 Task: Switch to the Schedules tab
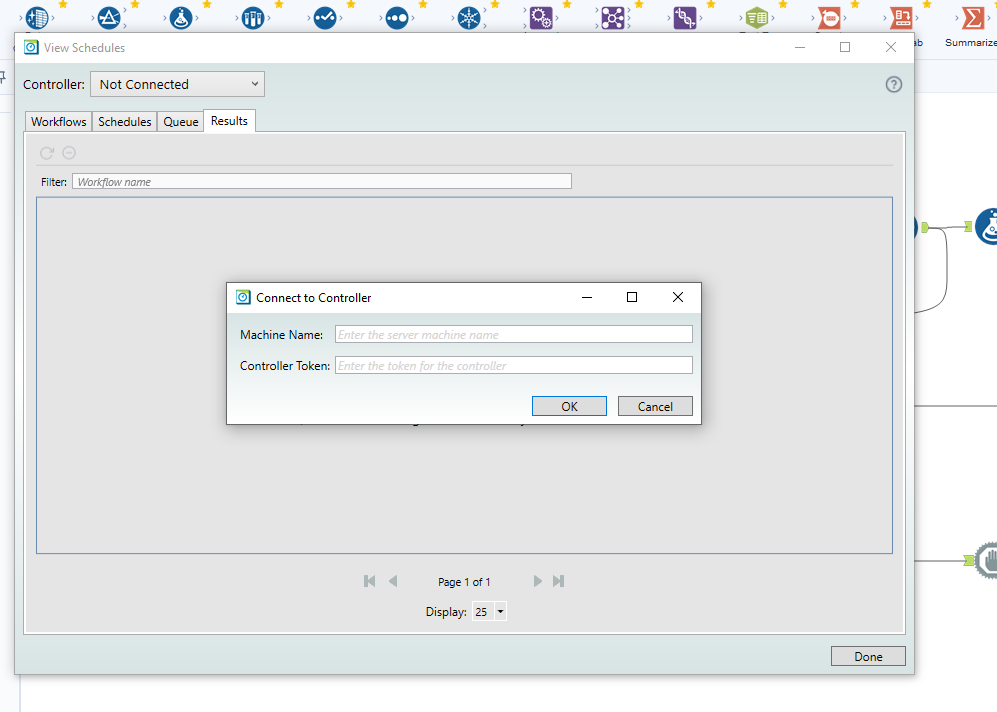(x=124, y=121)
